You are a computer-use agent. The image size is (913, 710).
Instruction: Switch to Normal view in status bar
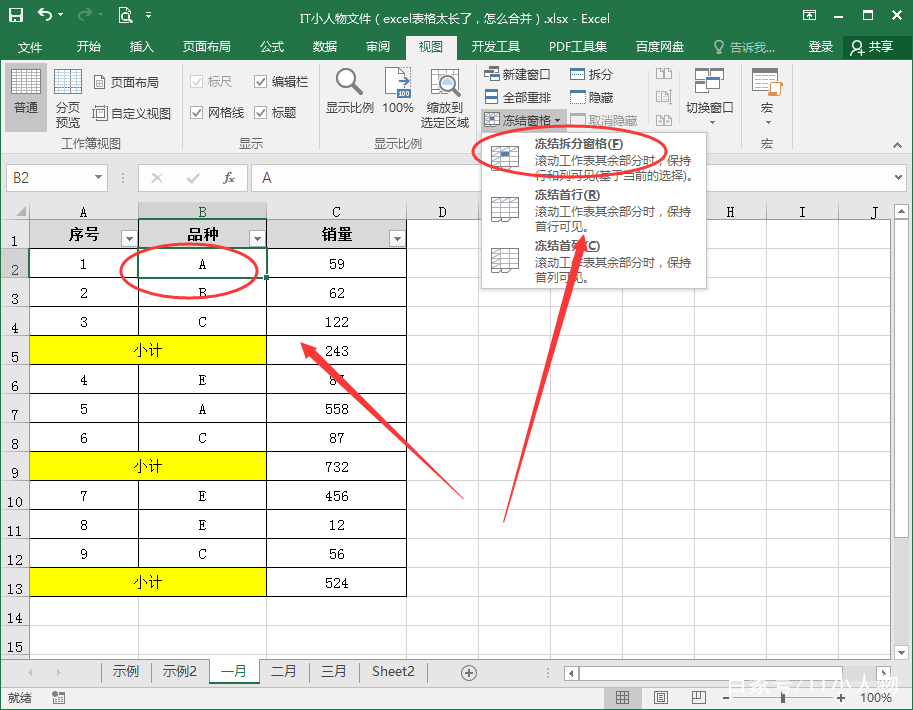(x=622, y=697)
